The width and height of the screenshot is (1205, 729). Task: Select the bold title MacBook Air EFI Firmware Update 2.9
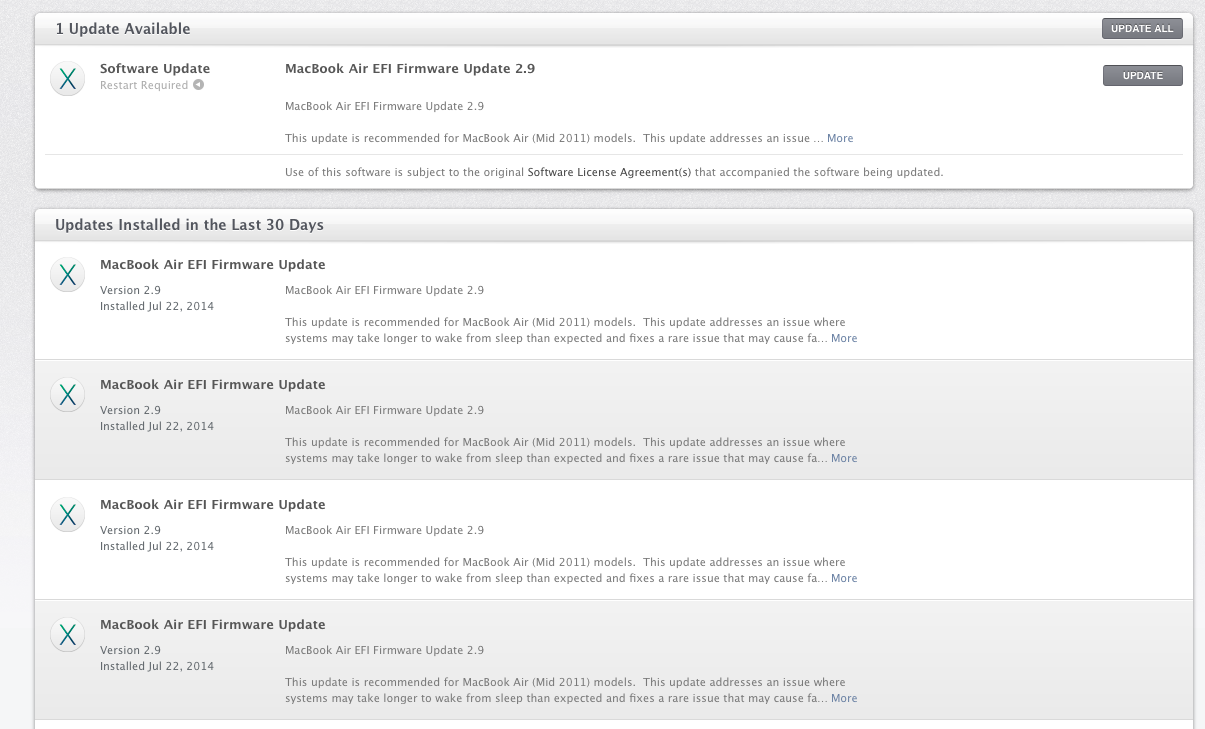[x=410, y=69]
